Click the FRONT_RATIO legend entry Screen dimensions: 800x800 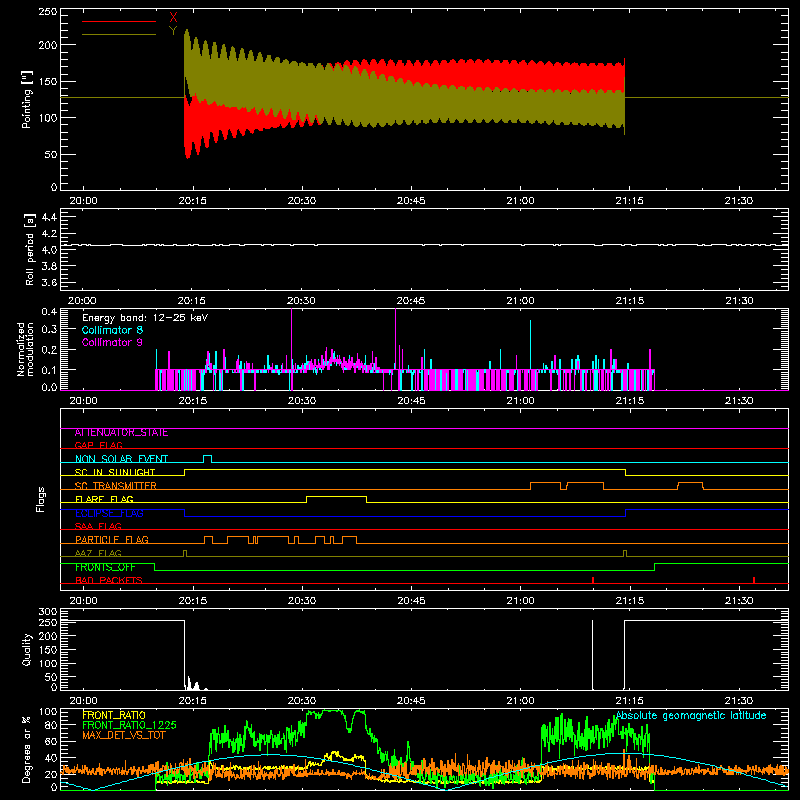click(114, 715)
